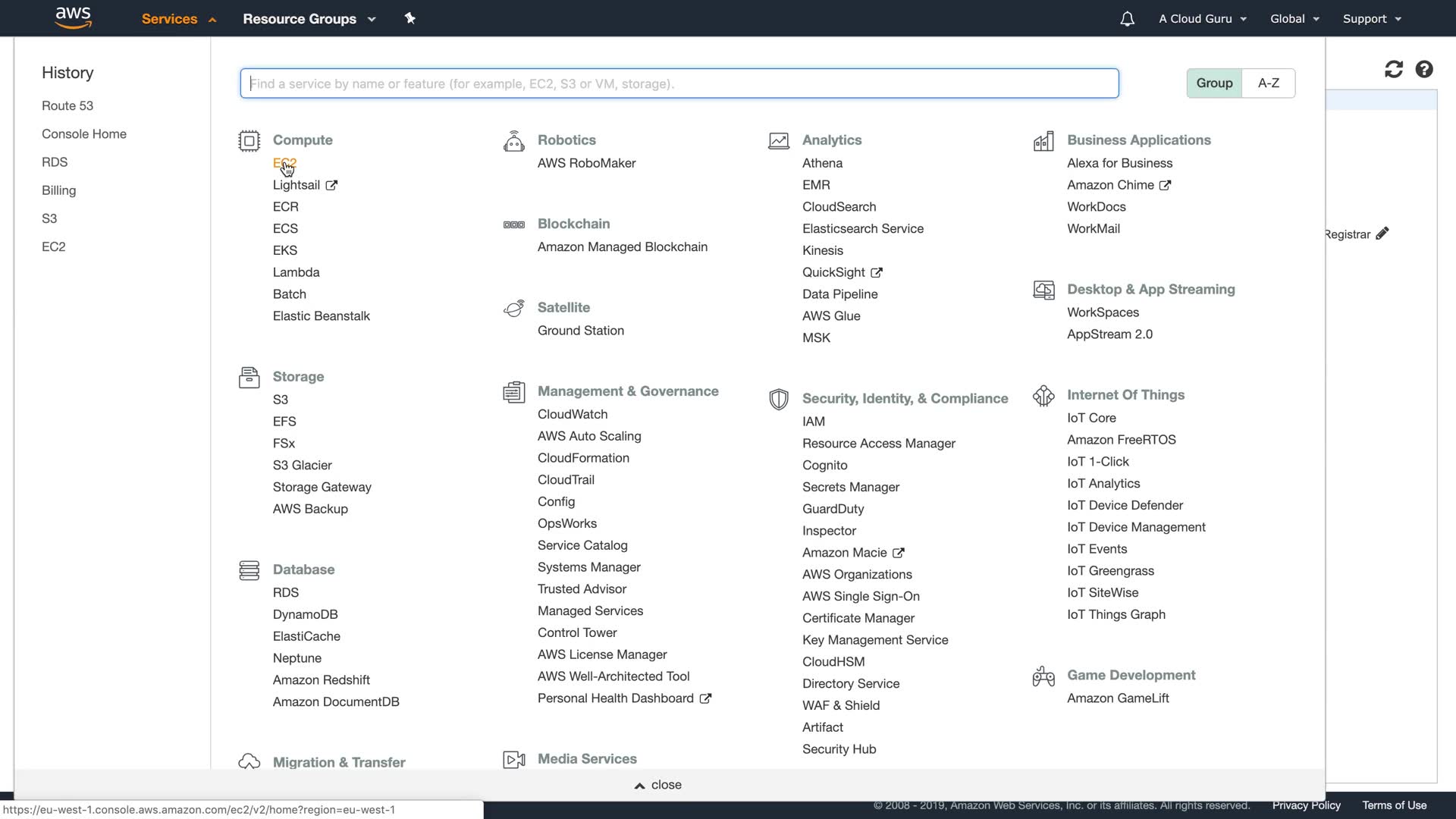The image size is (1456, 819).
Task: Click the Compute chip icon
Action: [x=249, y=141]
